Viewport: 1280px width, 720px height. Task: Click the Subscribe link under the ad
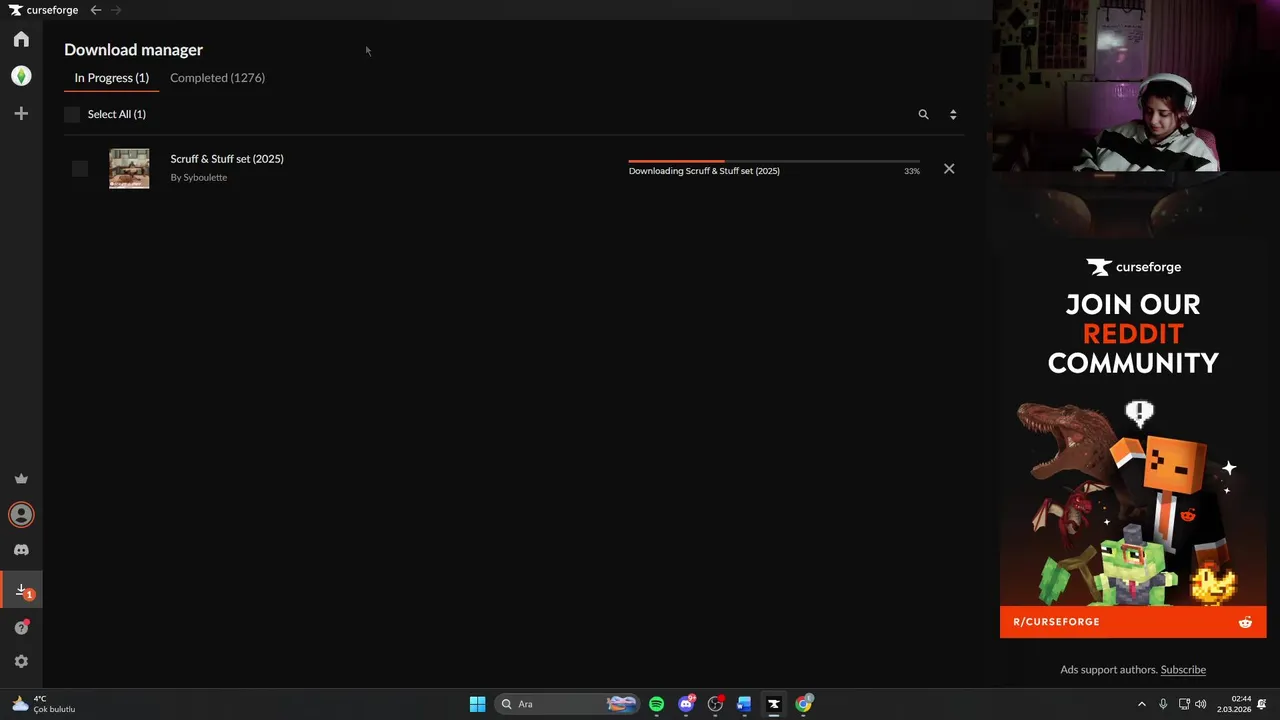1183,670
